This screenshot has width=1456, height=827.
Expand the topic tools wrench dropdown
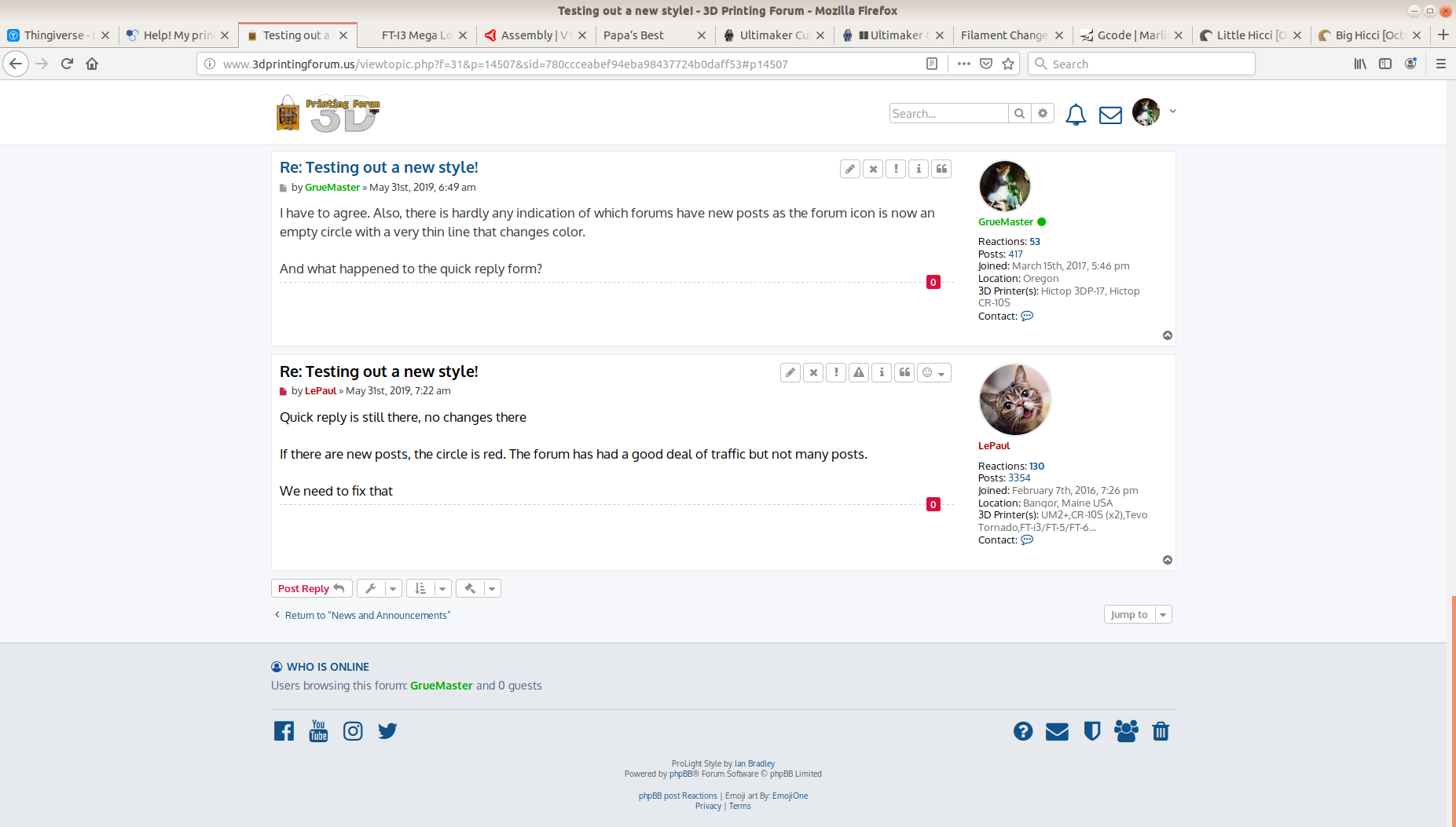[380, 588]
